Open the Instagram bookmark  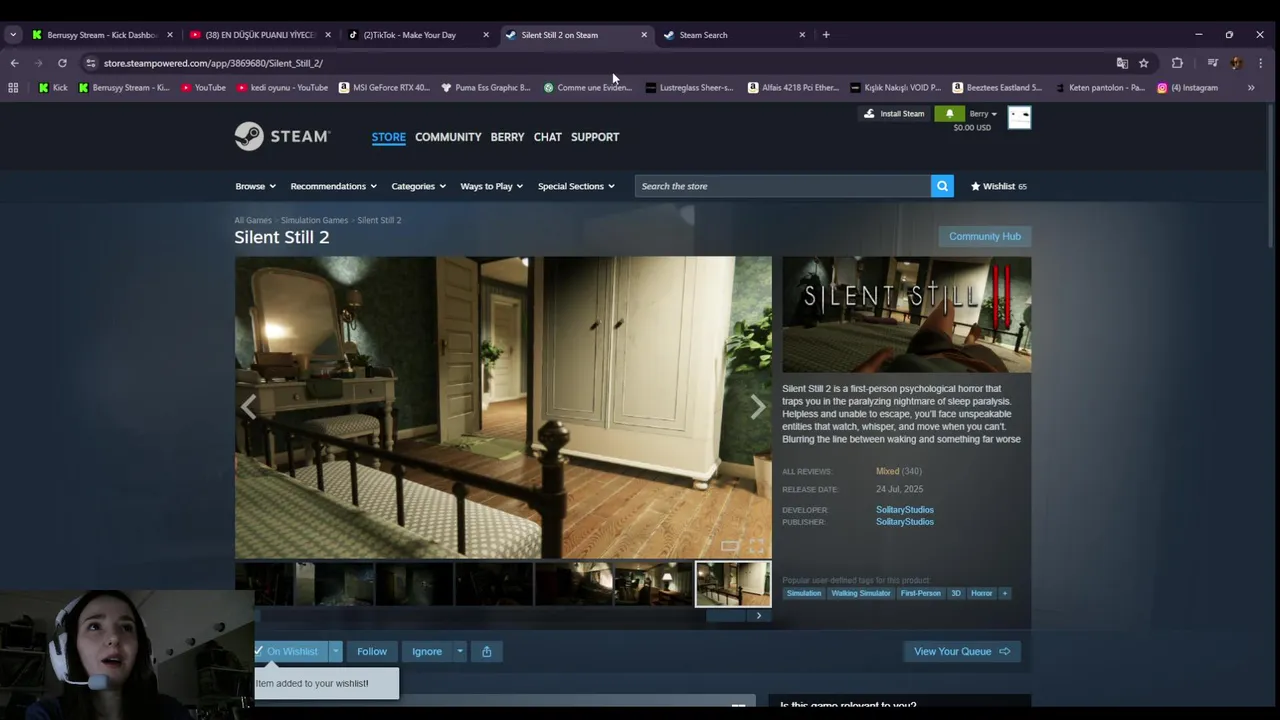click(1188, 88)
